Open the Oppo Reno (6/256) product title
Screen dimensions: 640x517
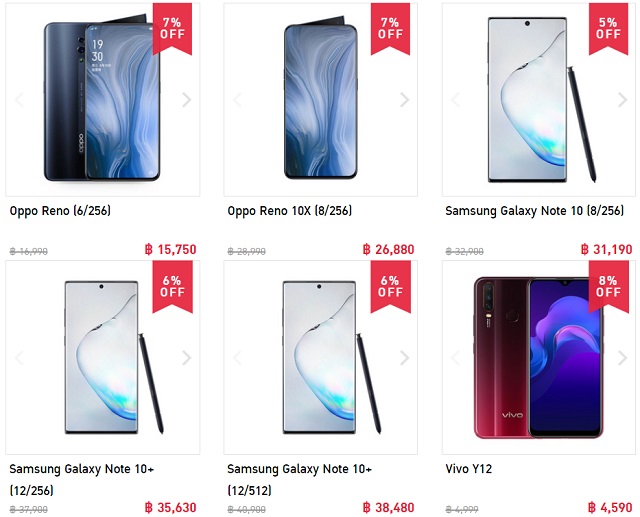[60, 211]
